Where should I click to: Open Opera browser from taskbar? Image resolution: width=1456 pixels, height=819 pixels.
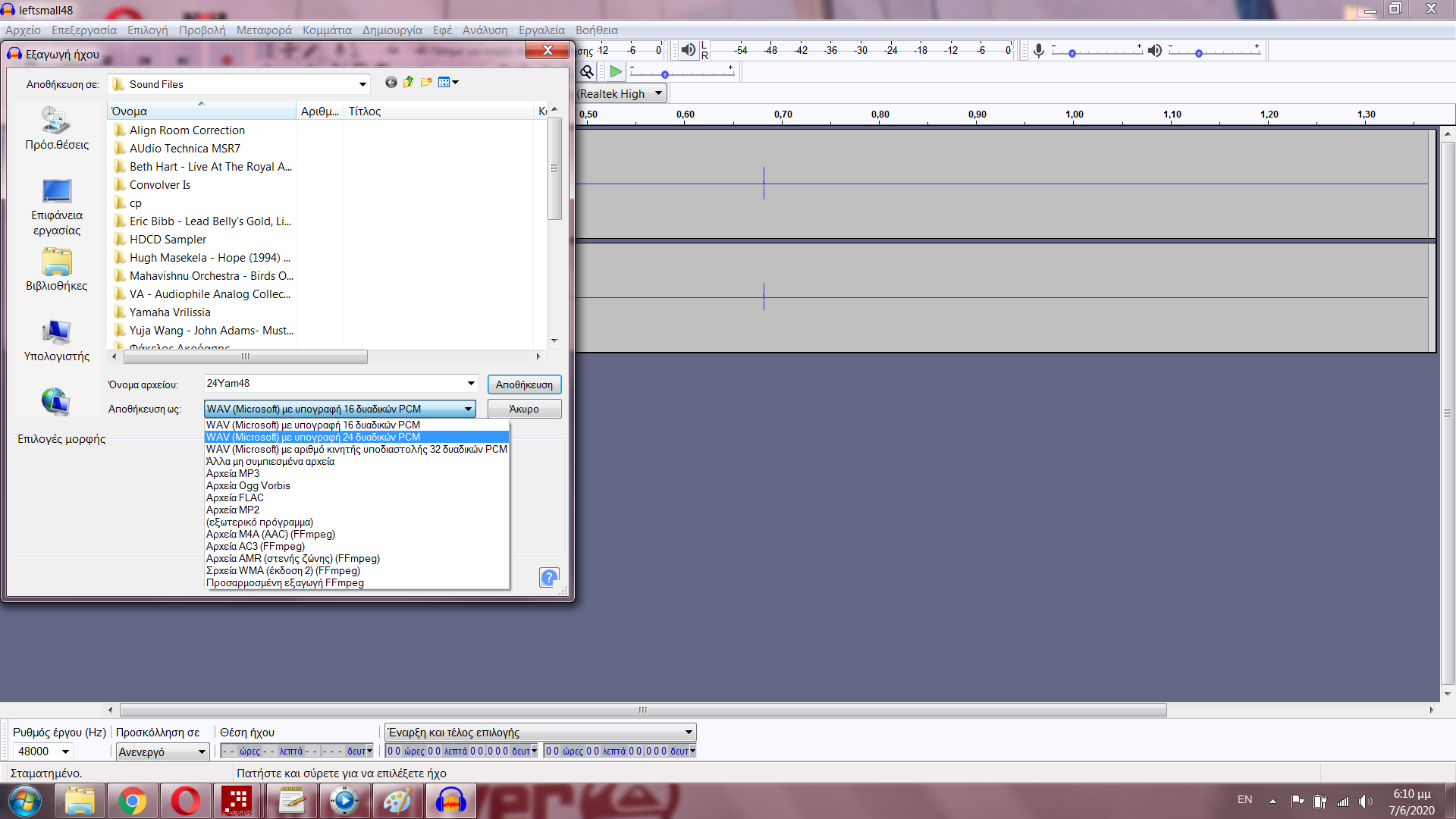[x=185, y=801]
